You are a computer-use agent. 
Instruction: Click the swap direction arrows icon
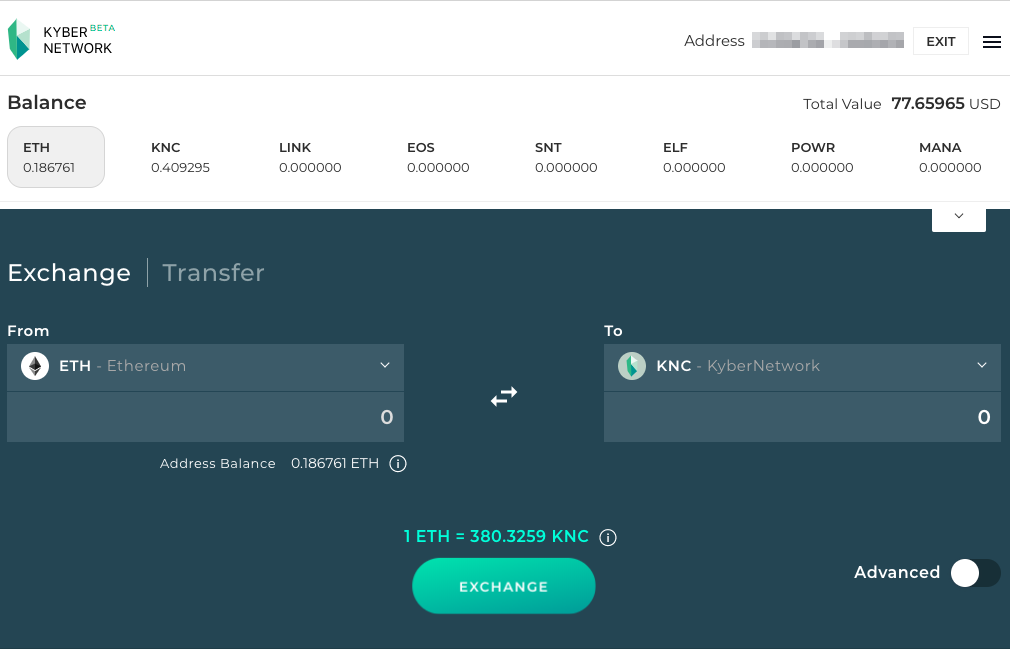click(504, 396)
